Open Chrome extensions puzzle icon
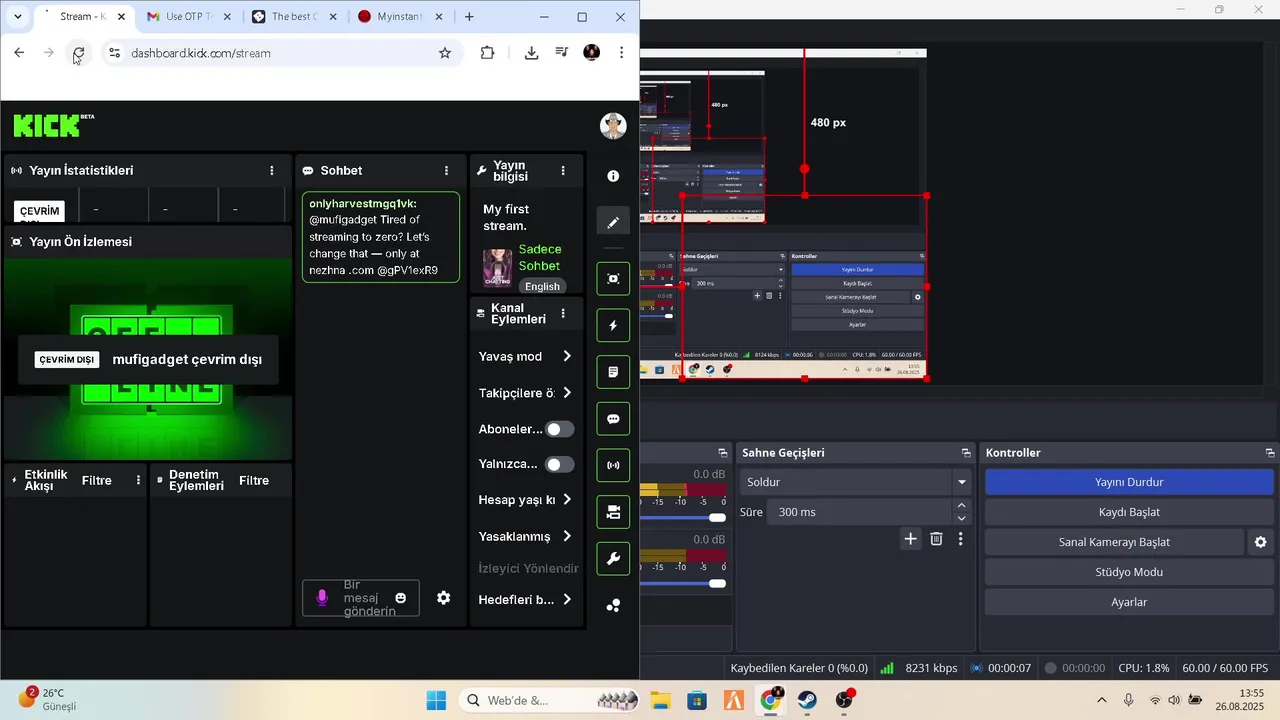This screenshot has height=720, width=1280. [x=487, y=53]
